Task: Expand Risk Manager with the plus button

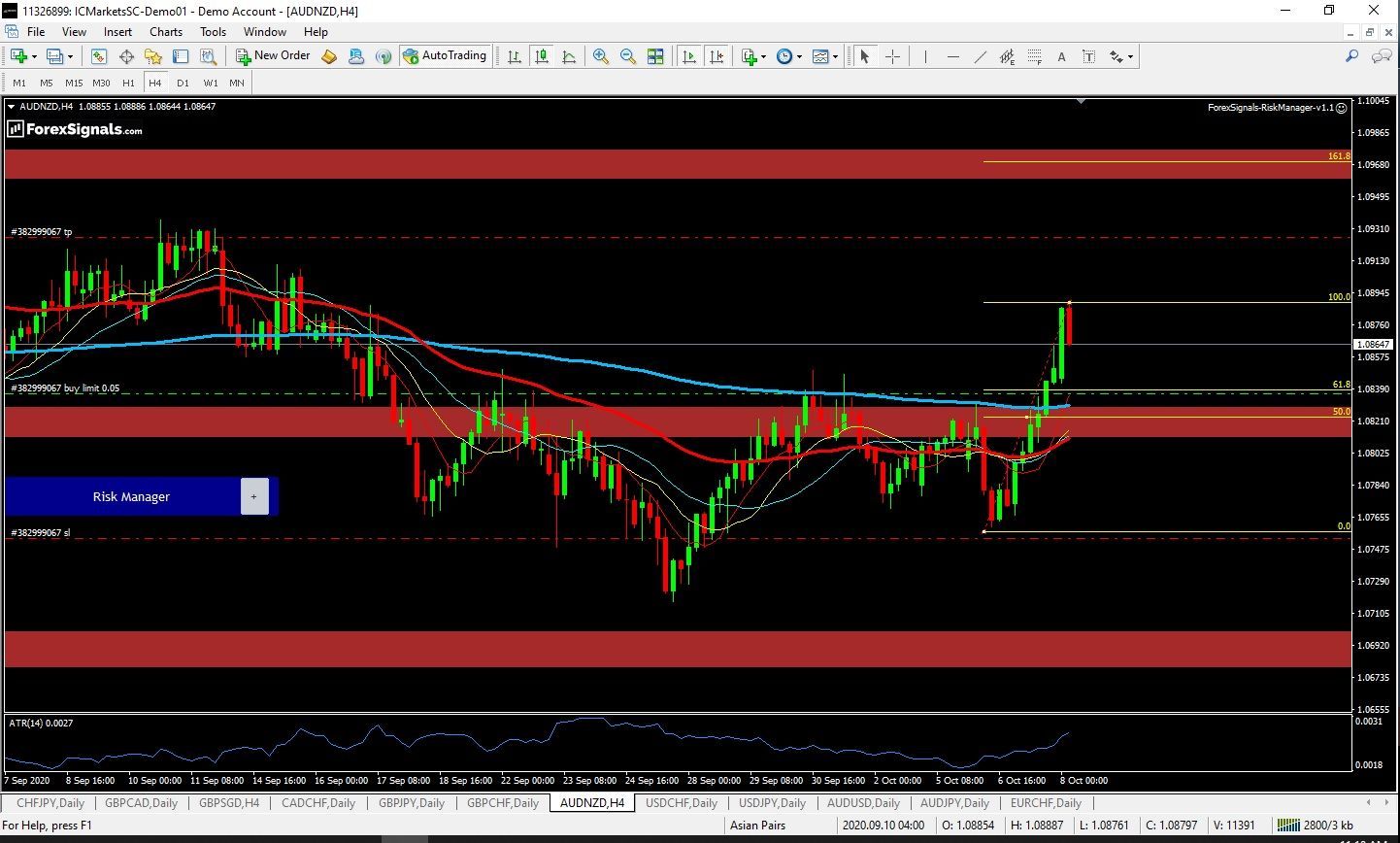Action: 254,496
